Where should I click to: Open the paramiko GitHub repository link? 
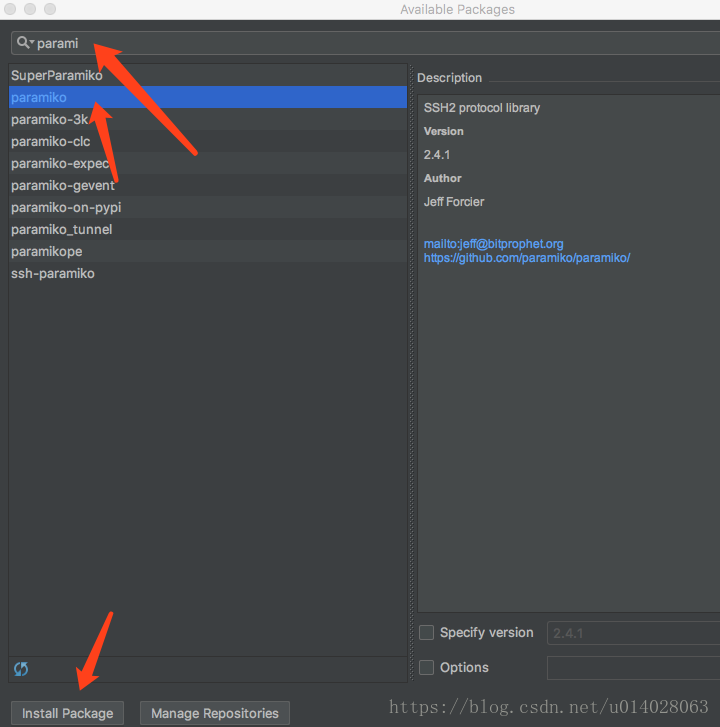[x=527, y=258]
